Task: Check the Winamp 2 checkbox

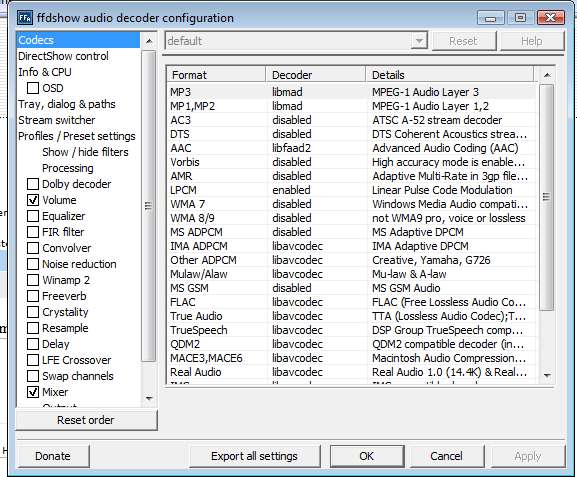Action: click(x=33, y=280)
